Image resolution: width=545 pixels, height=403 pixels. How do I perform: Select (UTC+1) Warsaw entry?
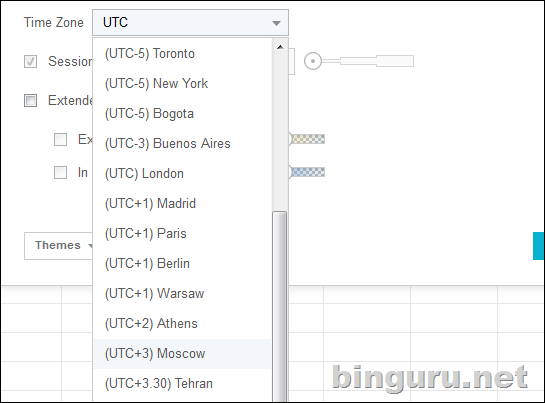[182, 293]
